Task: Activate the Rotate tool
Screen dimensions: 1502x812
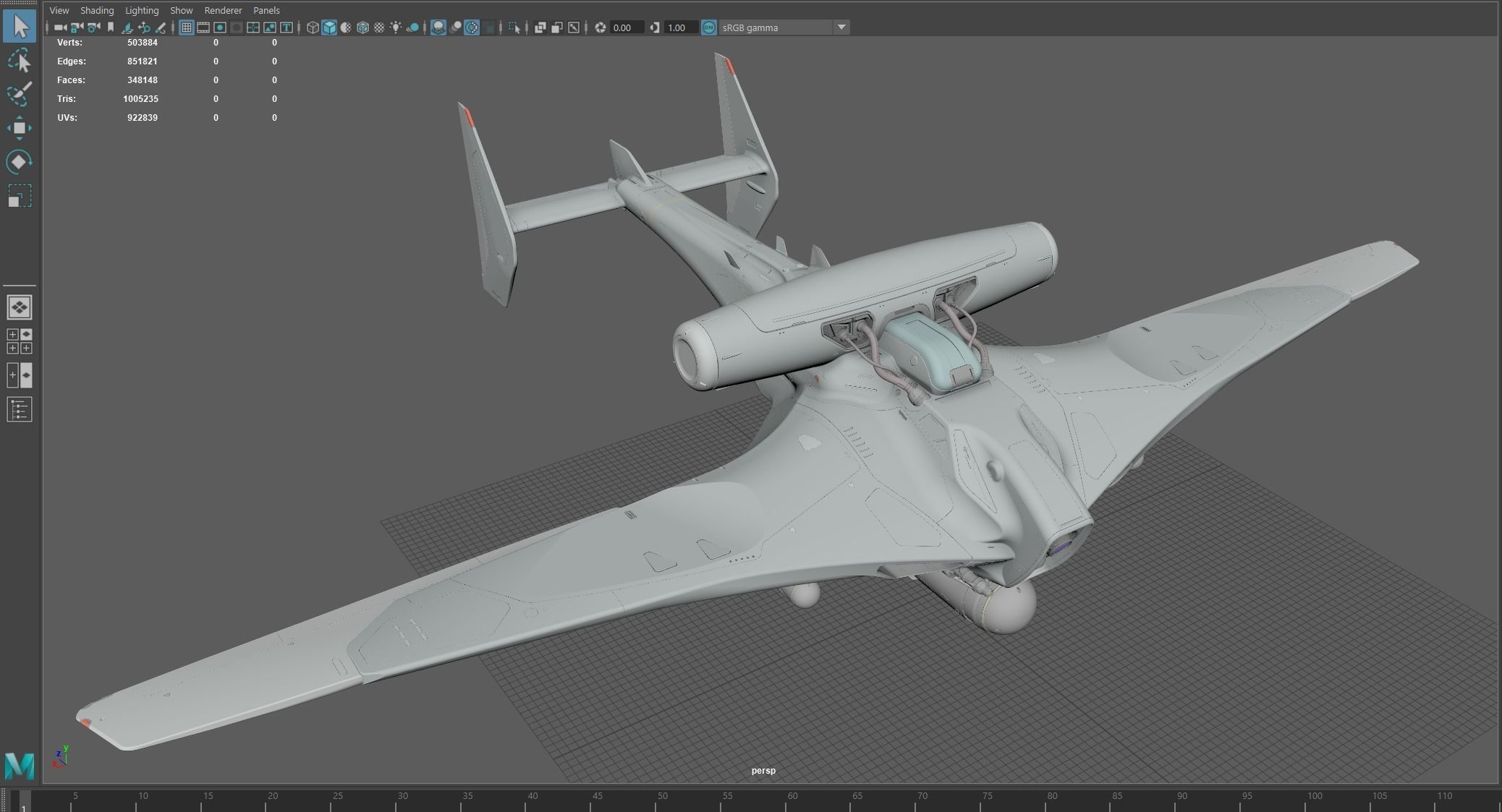Action: (x=20, y=161)
